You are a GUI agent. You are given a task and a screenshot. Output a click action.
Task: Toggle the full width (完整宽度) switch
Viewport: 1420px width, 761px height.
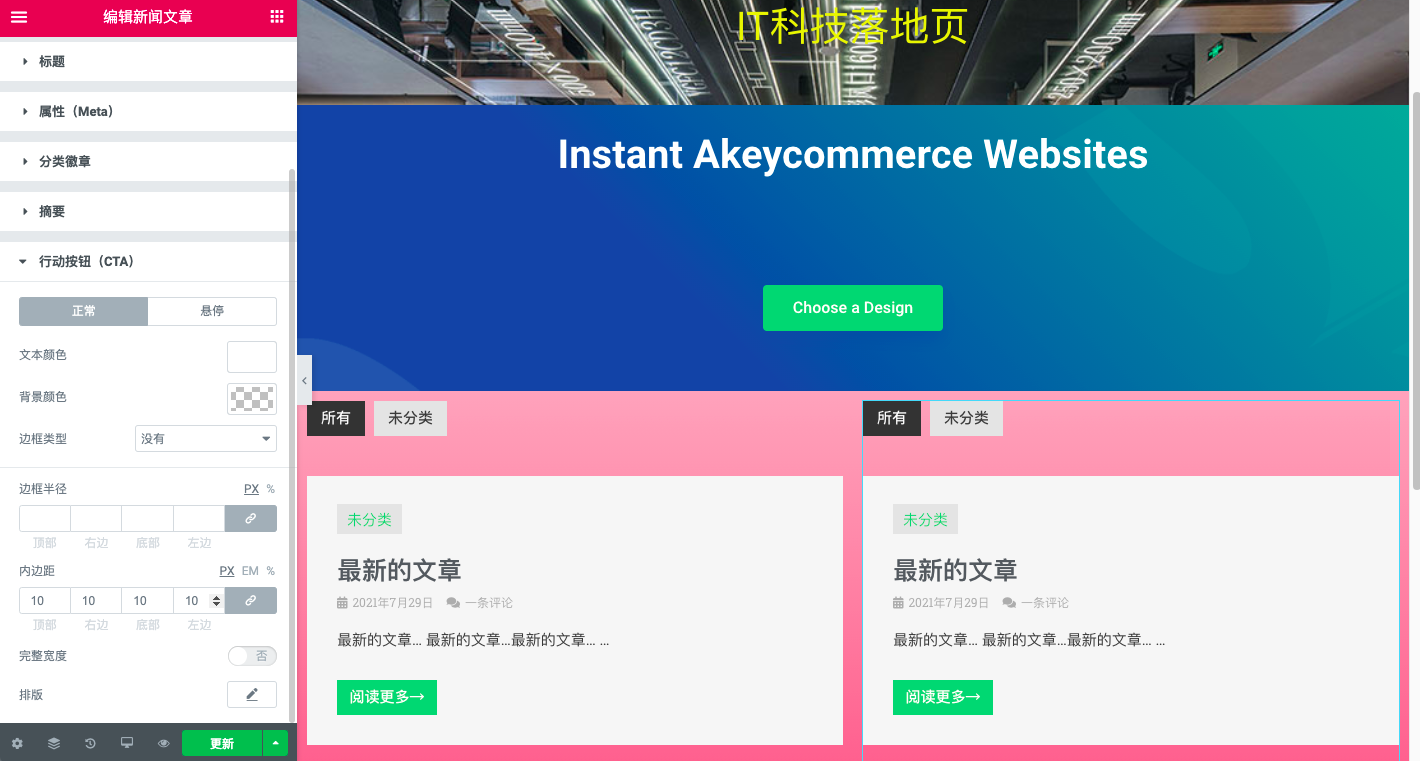(x=252, y=656)
